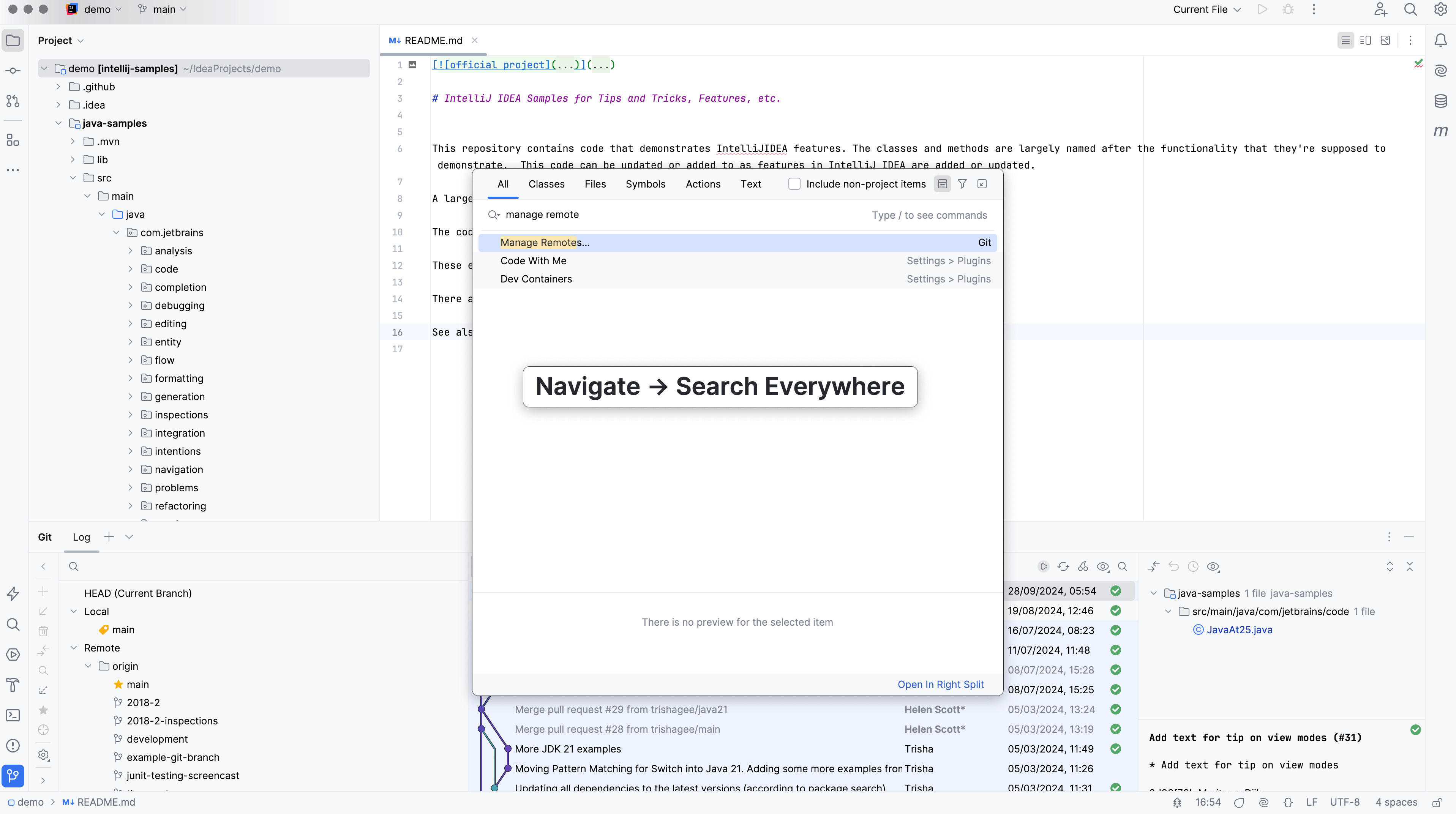
Task: Click the Maven tool window icon
Action: (1440, 131)
